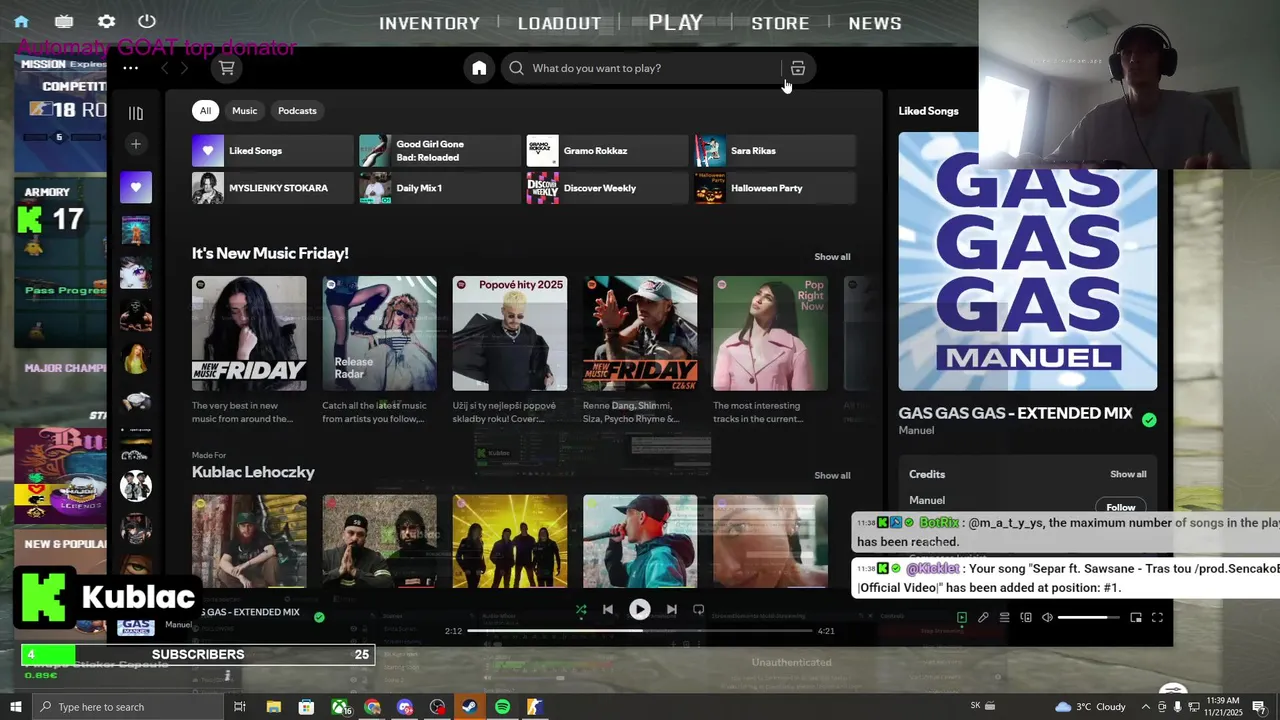
Task: Open the Sara Rikas tile
Action: coord(775,151)
